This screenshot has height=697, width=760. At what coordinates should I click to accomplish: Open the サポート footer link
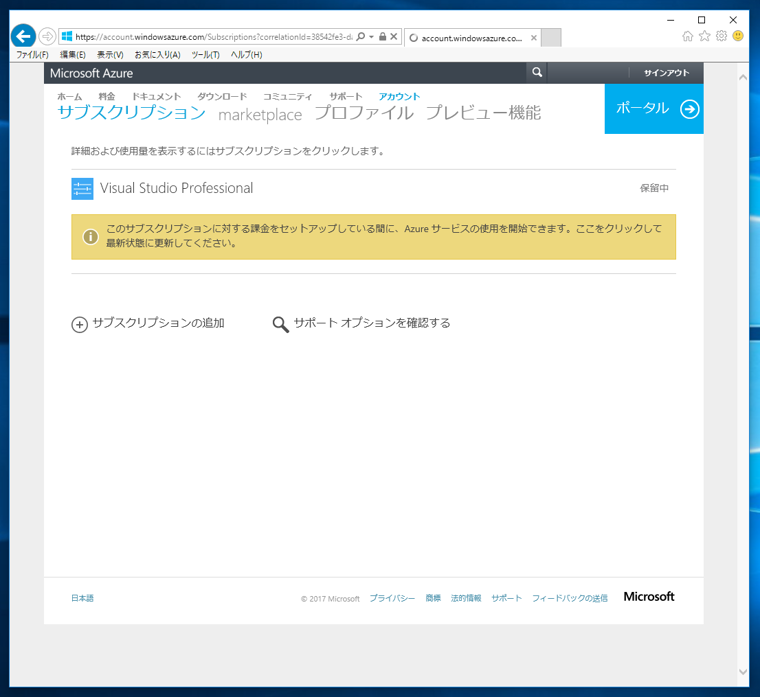tap(507, 598)
